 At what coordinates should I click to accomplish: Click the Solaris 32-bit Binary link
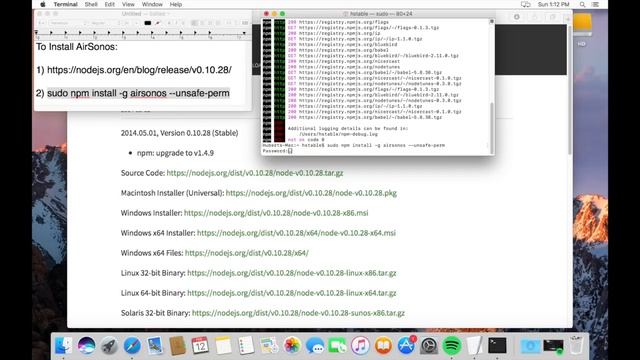click(x=298, y=313)
